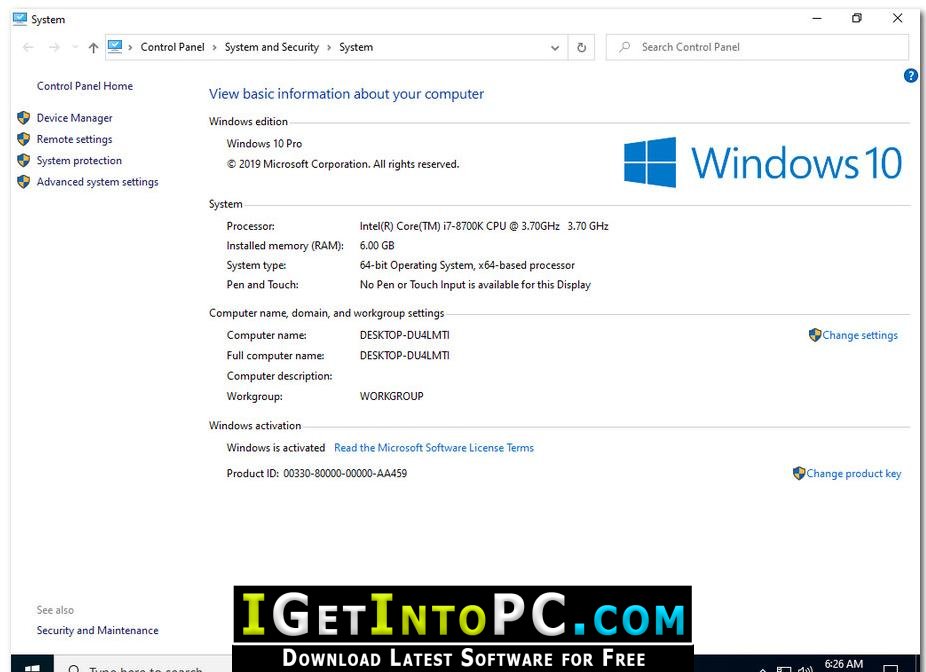926x672 pixels.
Task: Click the shield icon beside Remote settings
Action: pos(24,139)
